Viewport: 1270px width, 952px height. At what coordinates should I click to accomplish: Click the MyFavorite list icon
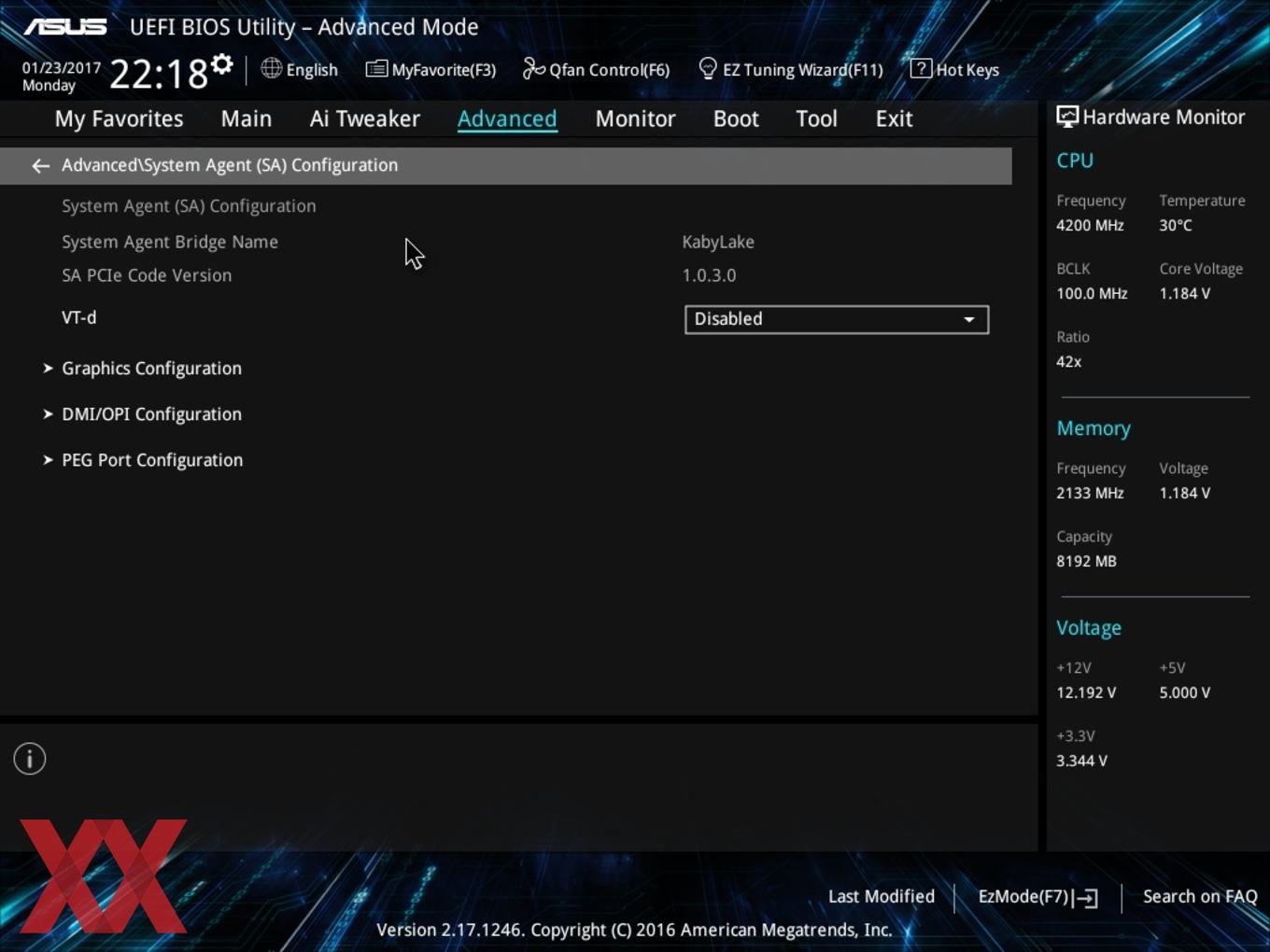(x=376, y=69)
